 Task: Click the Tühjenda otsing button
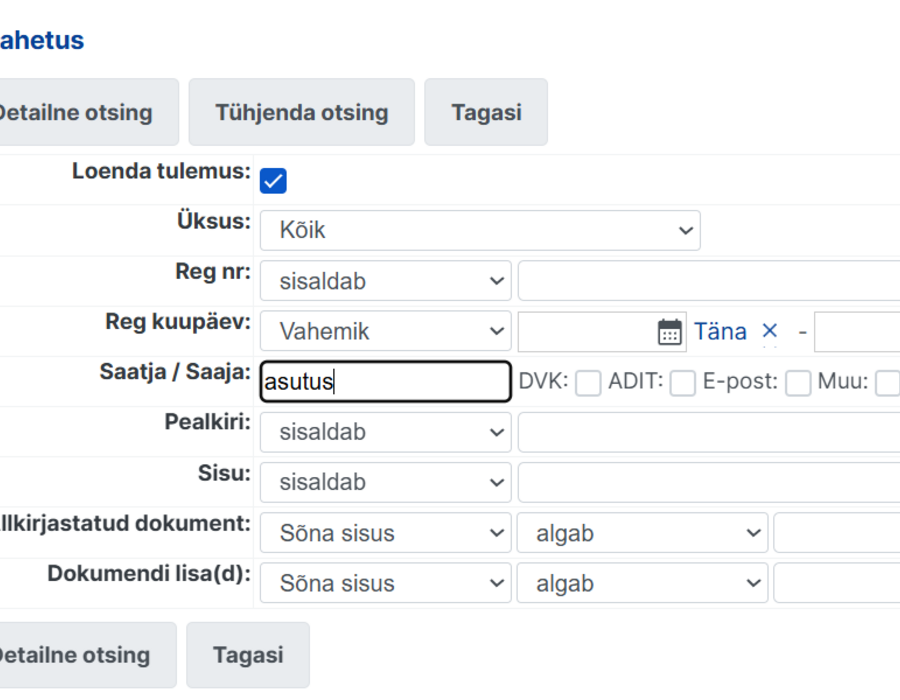pos(302,112)
